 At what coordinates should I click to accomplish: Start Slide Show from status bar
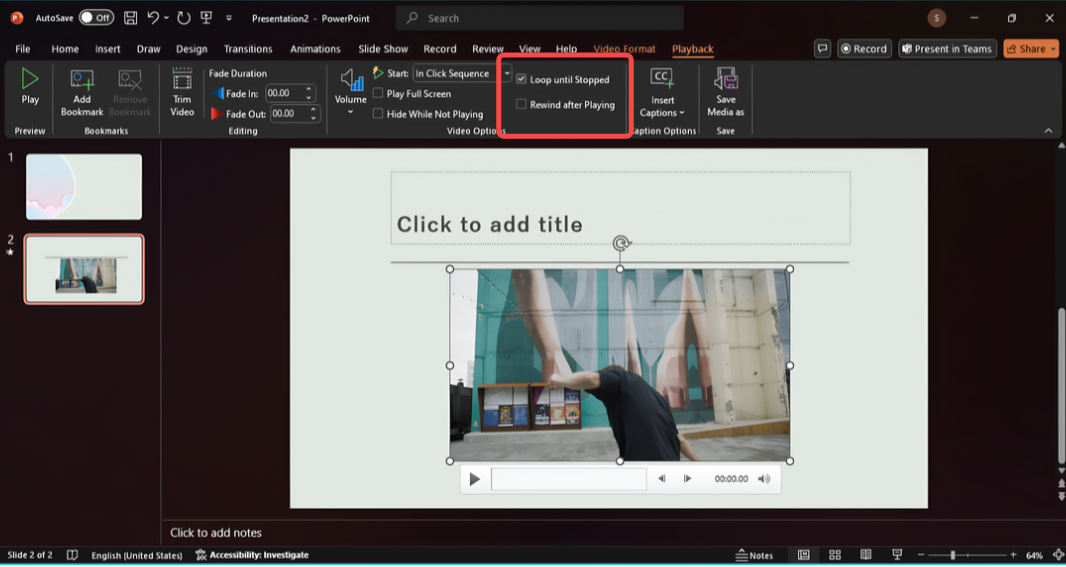point(897,555)
